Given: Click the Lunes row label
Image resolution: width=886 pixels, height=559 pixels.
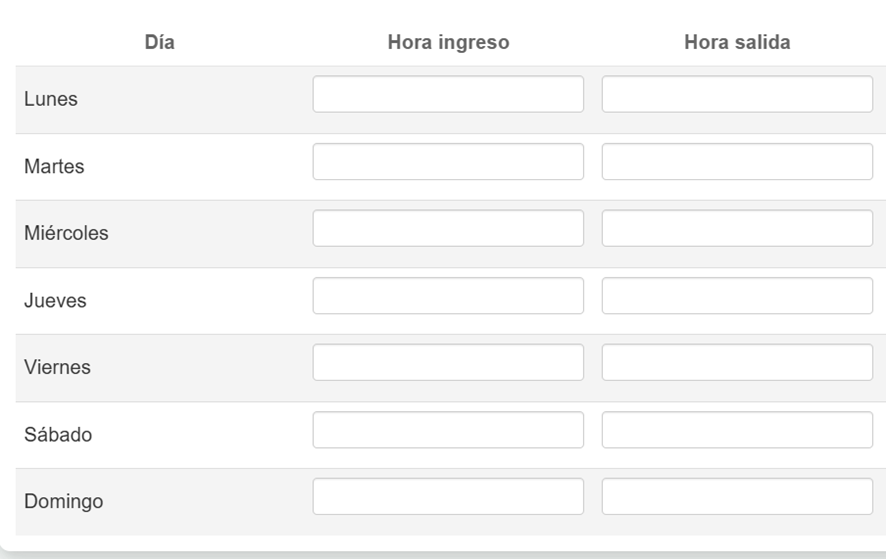Looking at the screenshot, I should pyautogui.click(x=51, y=100).
